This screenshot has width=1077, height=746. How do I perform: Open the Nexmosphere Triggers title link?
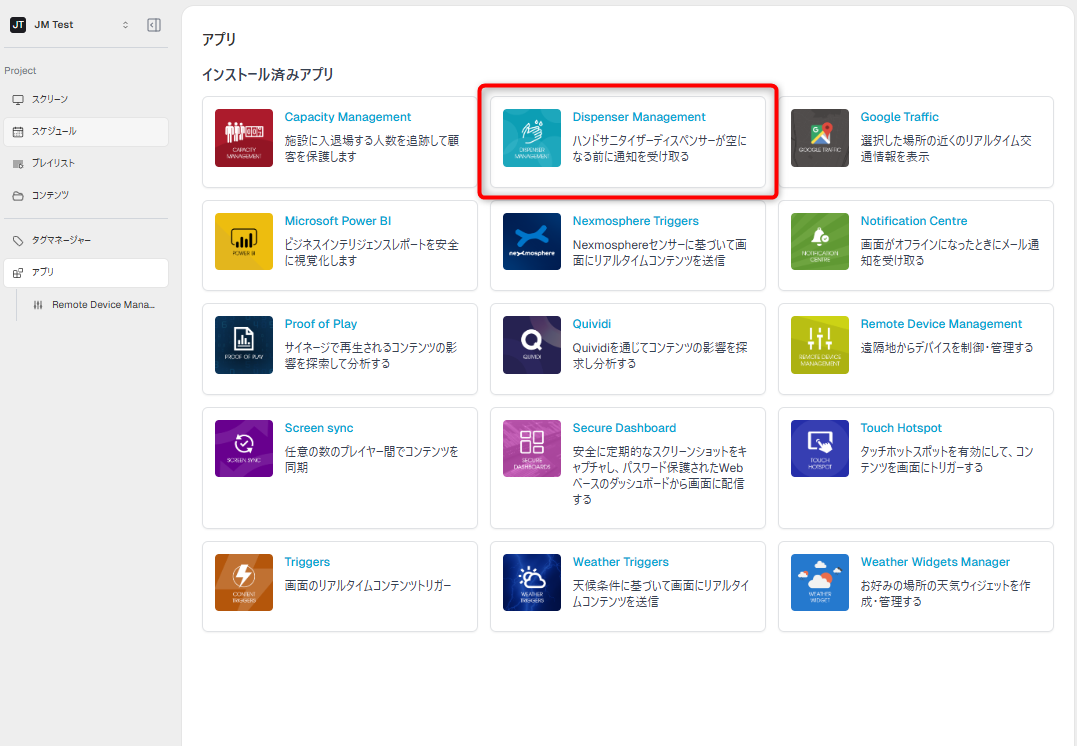[635, 221]
